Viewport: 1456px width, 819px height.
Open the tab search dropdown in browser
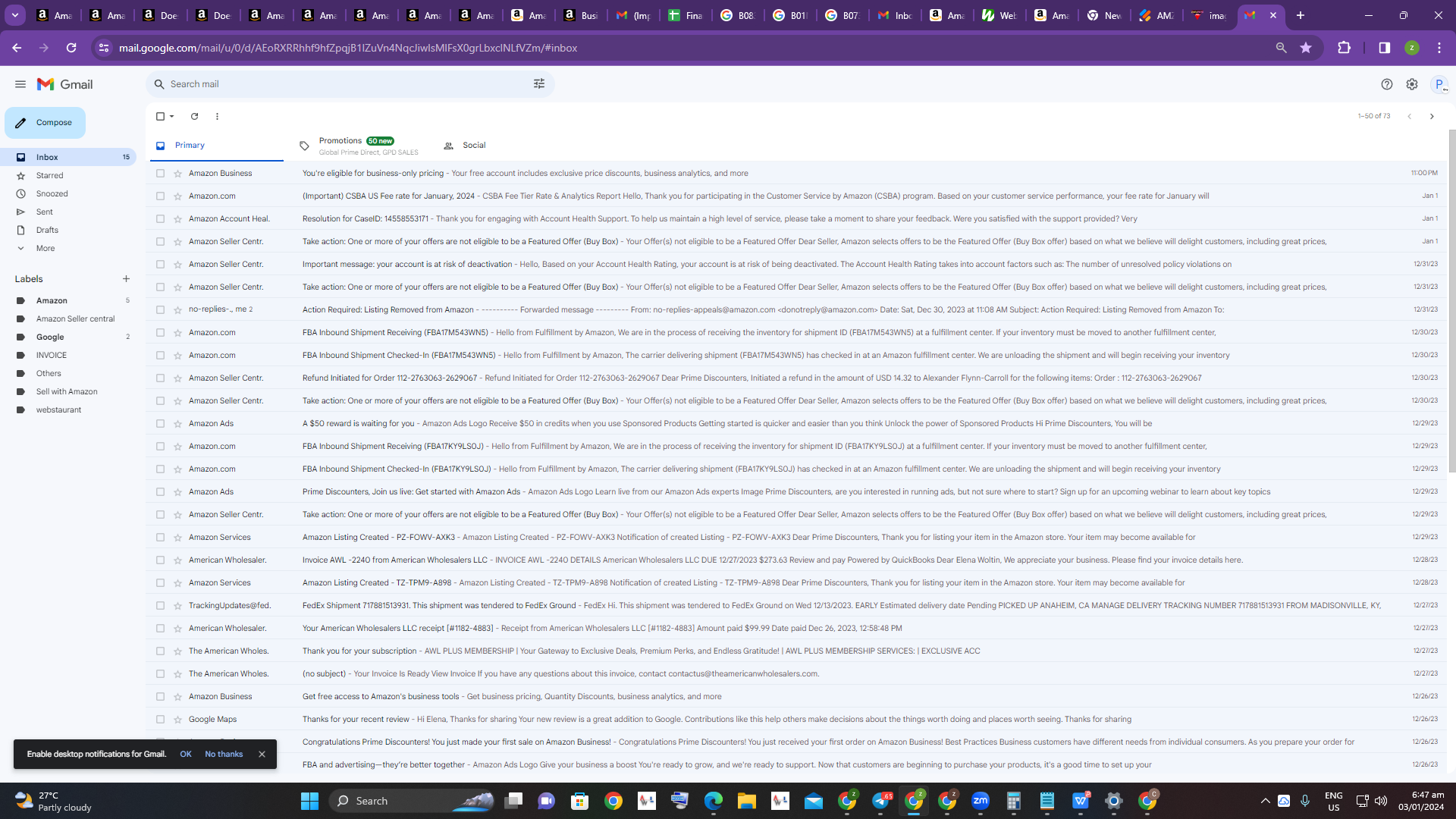pos(15,15)
